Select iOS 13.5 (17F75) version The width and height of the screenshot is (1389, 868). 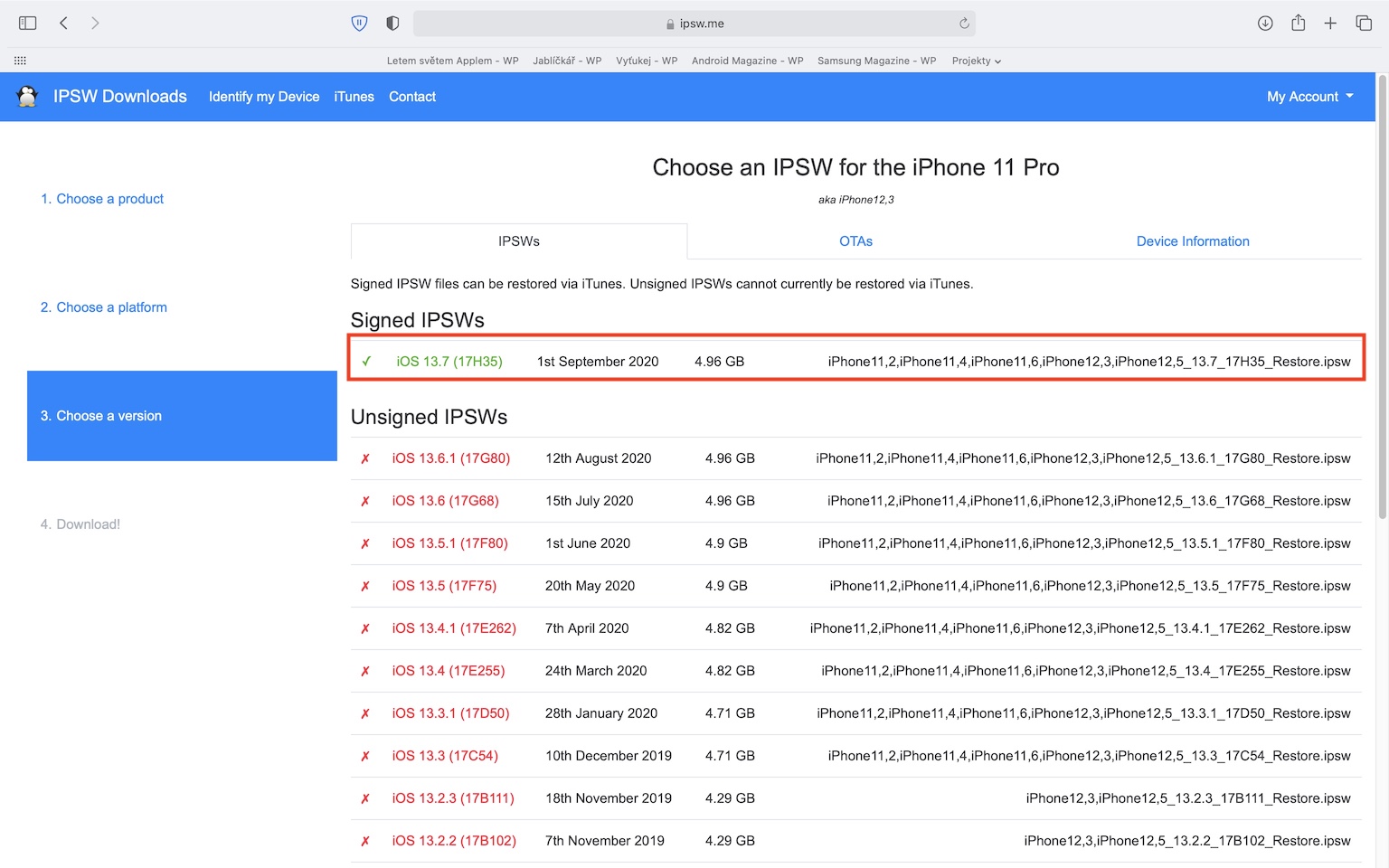click(444, 586)
